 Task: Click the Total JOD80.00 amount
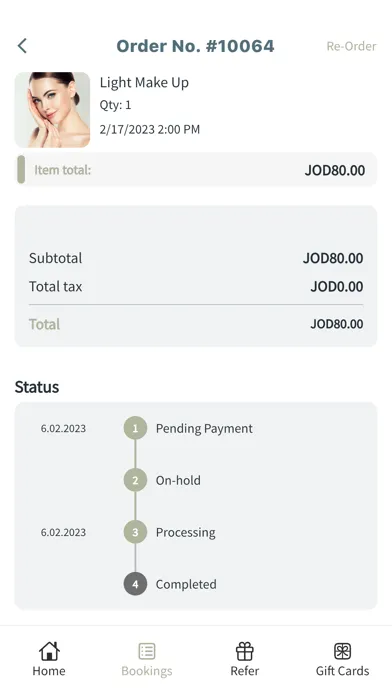pos(337,324)
